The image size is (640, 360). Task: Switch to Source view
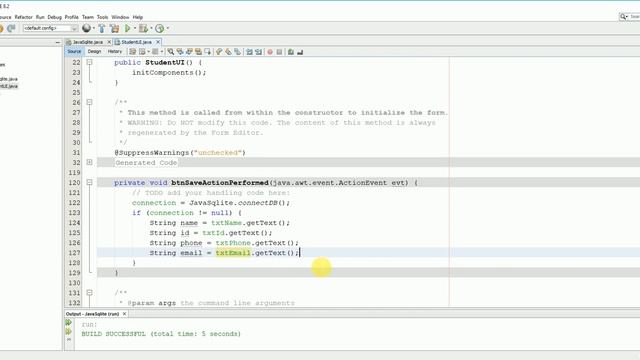[74, 51]
